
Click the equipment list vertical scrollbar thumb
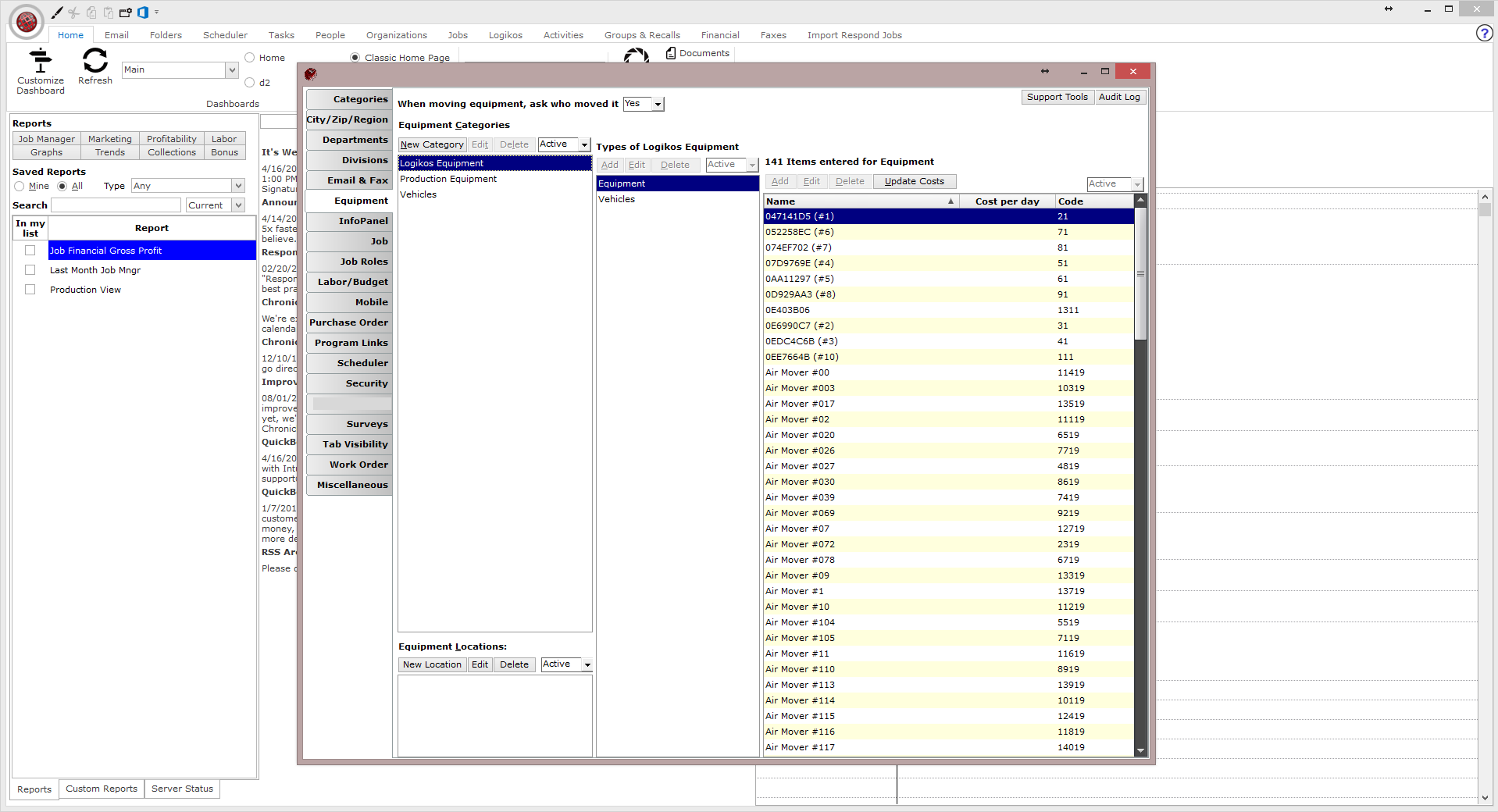click(1140, 274)
